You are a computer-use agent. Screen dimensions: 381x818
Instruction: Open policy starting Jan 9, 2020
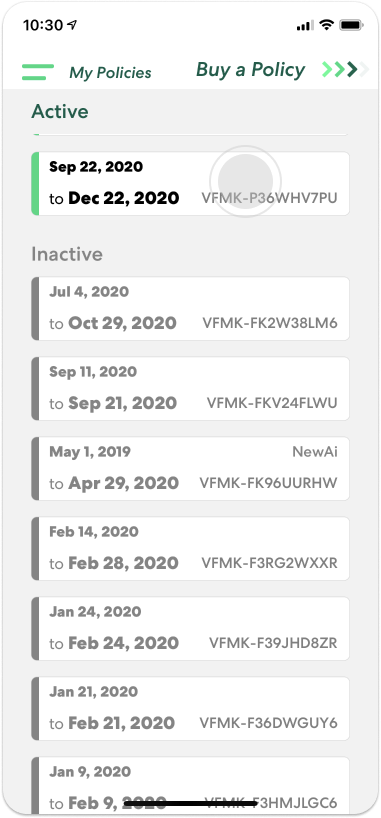pos(190,786)
